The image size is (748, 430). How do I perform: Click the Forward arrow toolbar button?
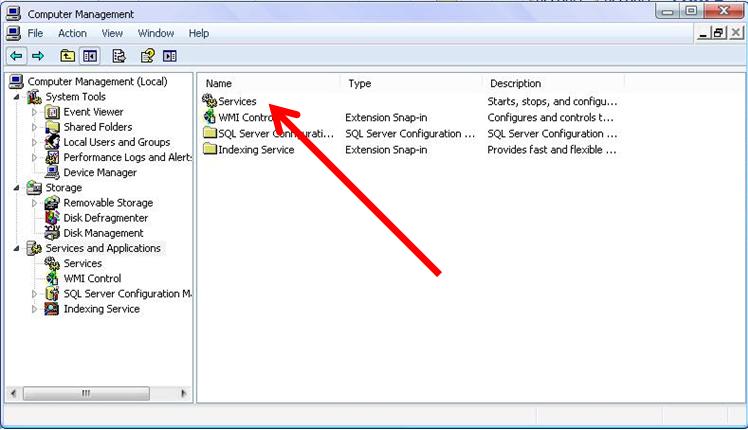pos(38,56)
